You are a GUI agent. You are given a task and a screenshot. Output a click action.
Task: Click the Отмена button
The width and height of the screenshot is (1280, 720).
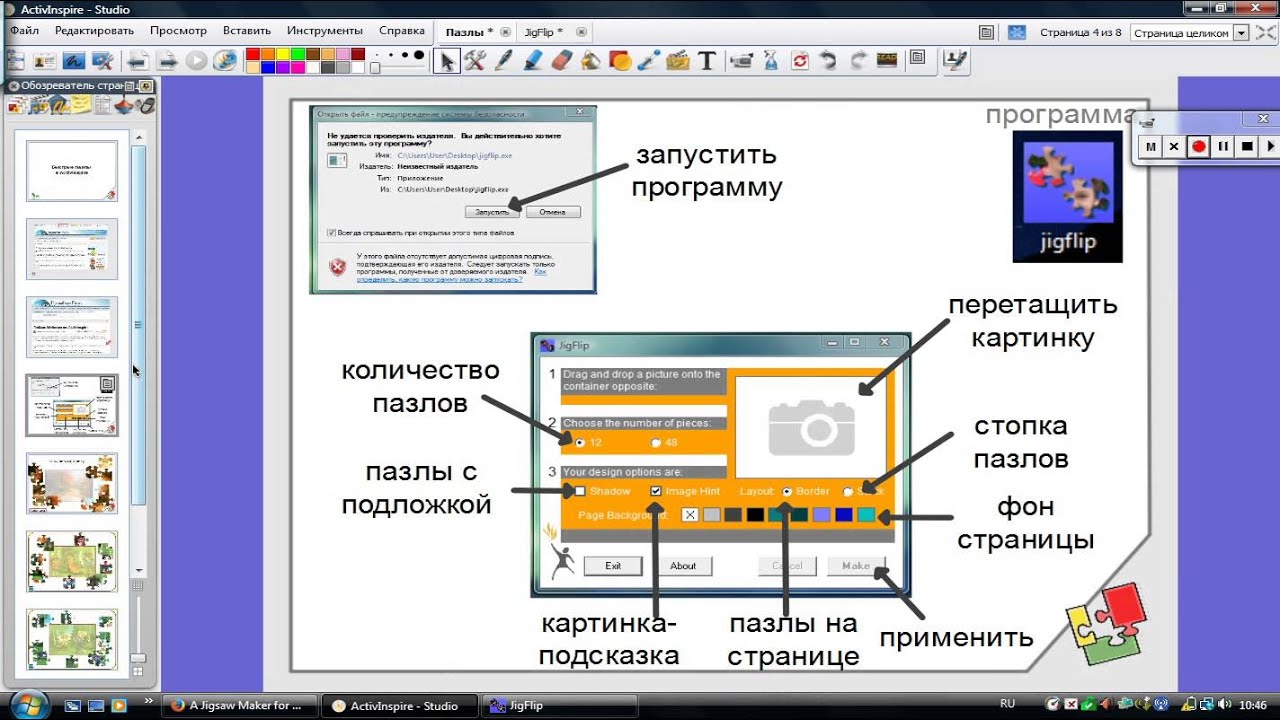coord(553,212)
